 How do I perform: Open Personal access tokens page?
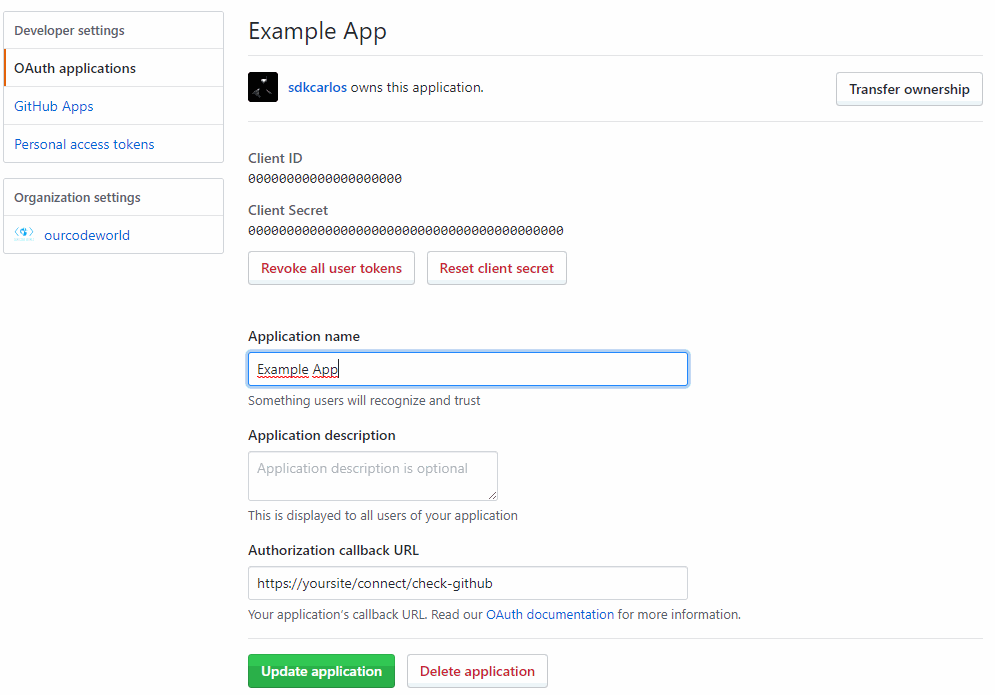click(84, 143)
